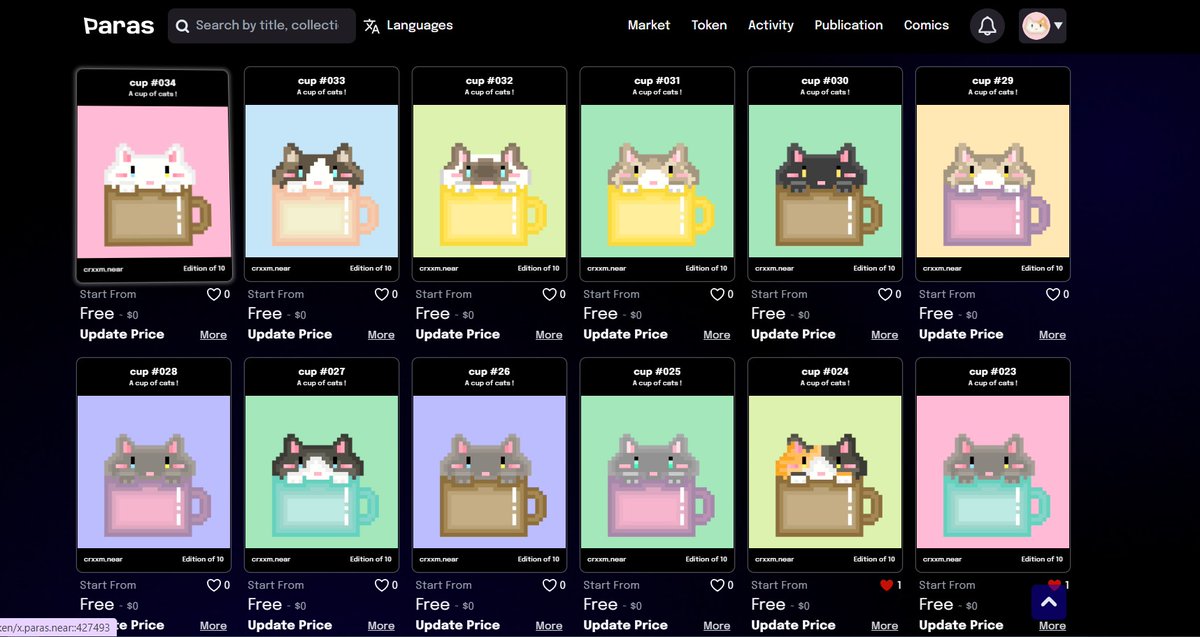Screen dimensions: 1200x637
Task: Open the Comics page
Action: click(926, 25)
